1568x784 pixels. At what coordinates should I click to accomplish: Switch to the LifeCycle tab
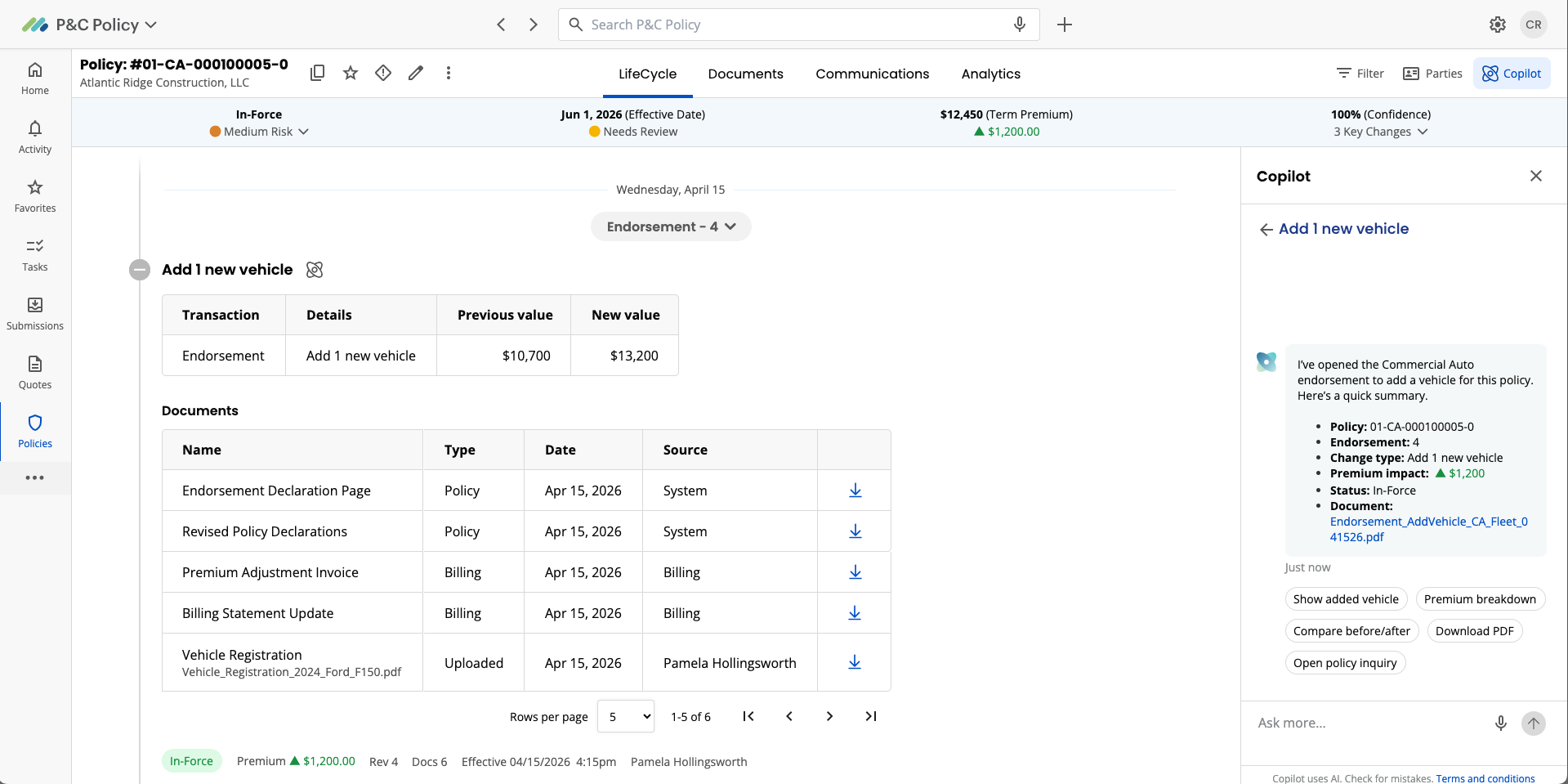[647, 74]
